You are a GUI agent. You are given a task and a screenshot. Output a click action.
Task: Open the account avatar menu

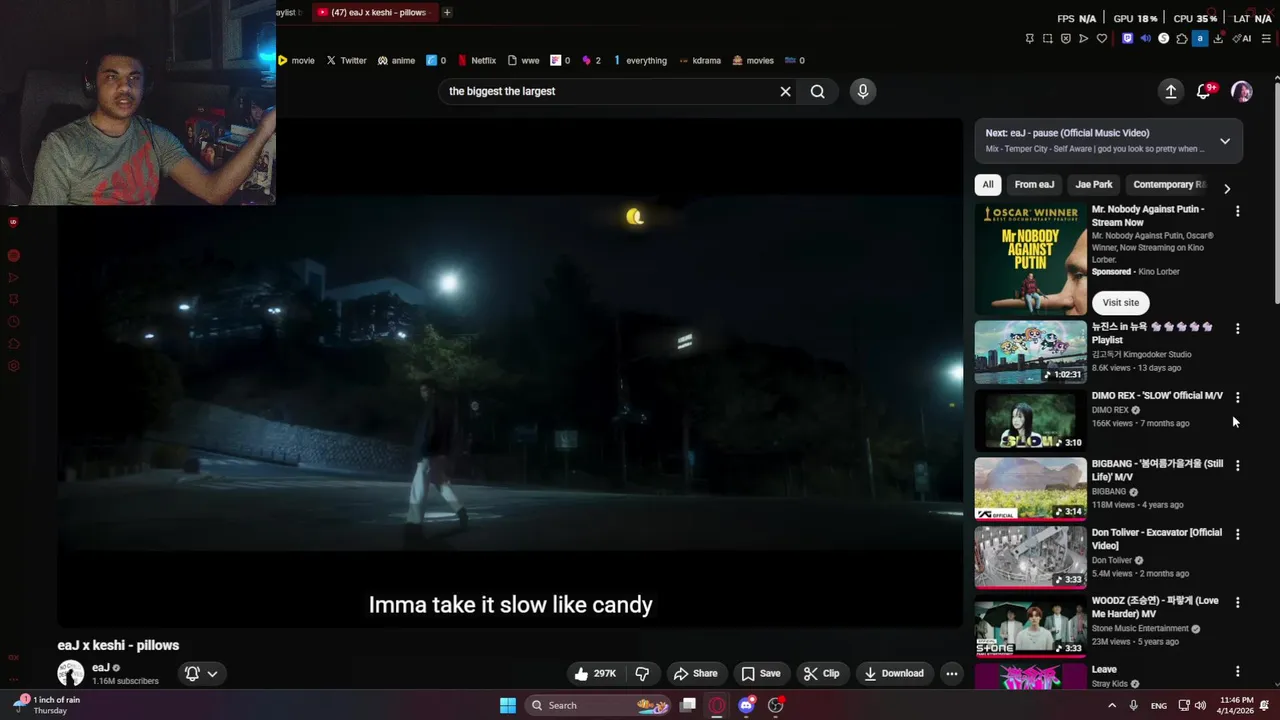coord(1242,91)
